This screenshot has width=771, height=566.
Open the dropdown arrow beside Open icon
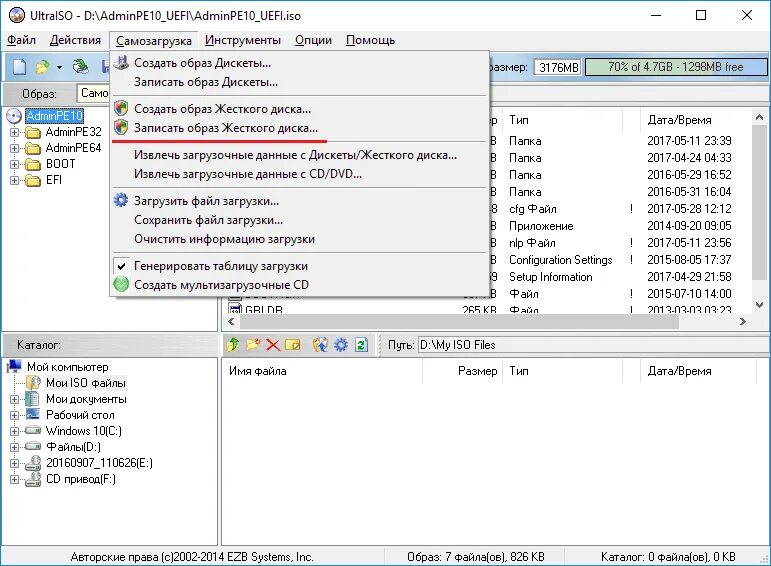(59, 67)
